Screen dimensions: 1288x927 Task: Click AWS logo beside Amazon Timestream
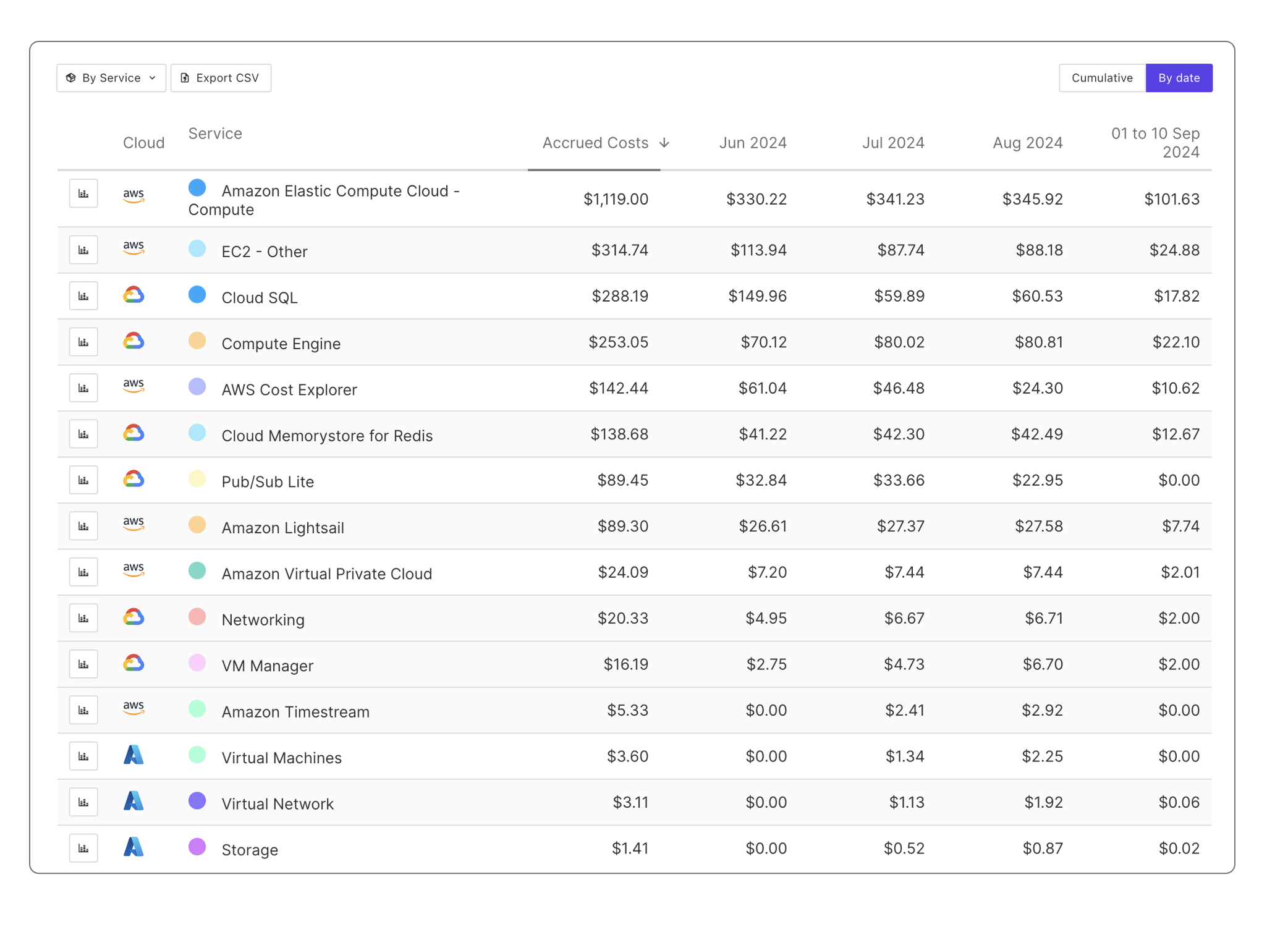(x=133, y=708)
